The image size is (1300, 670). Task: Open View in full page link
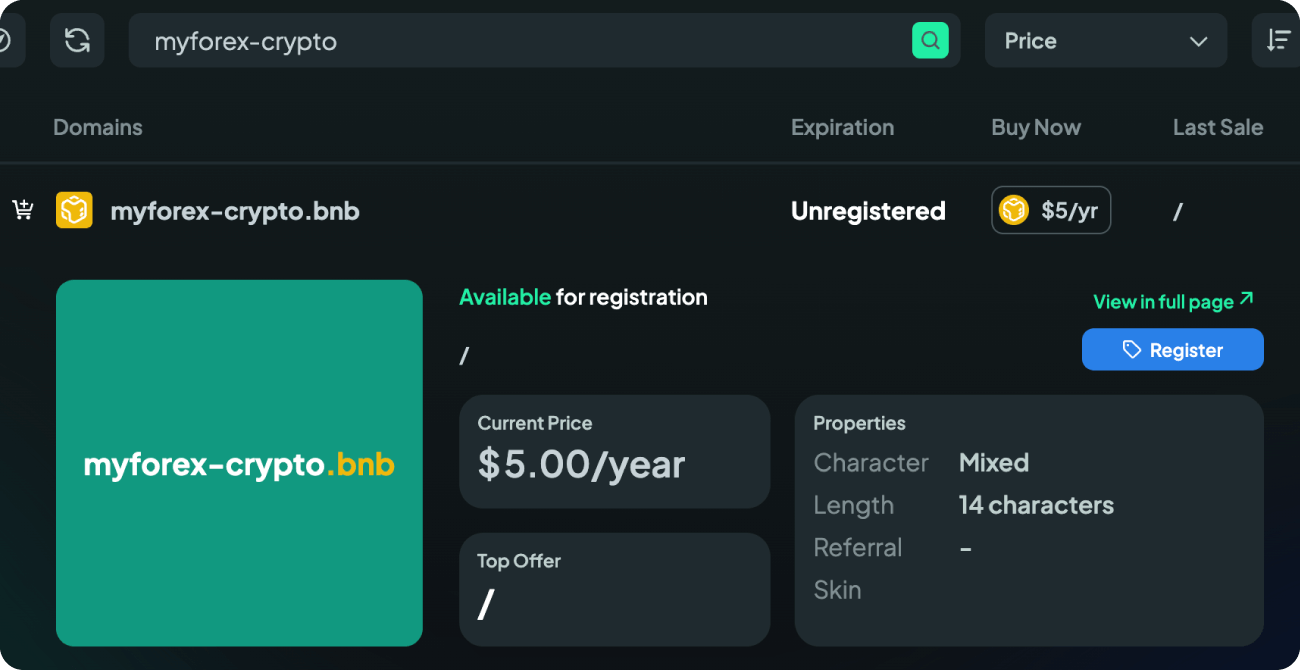click(x=1173, y=301)
